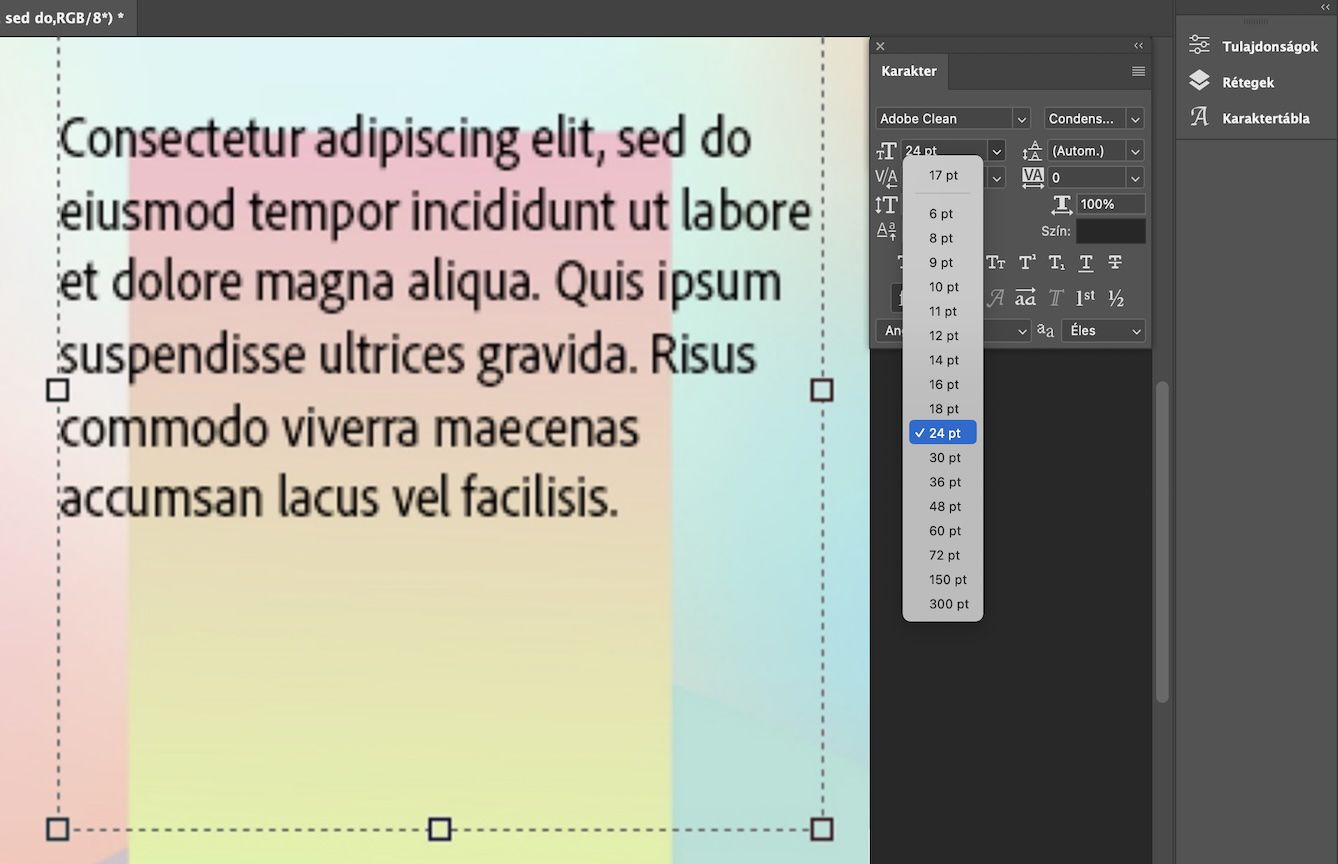
Task: Toggle Strikethrough text style
Action: coord(1115,263)
